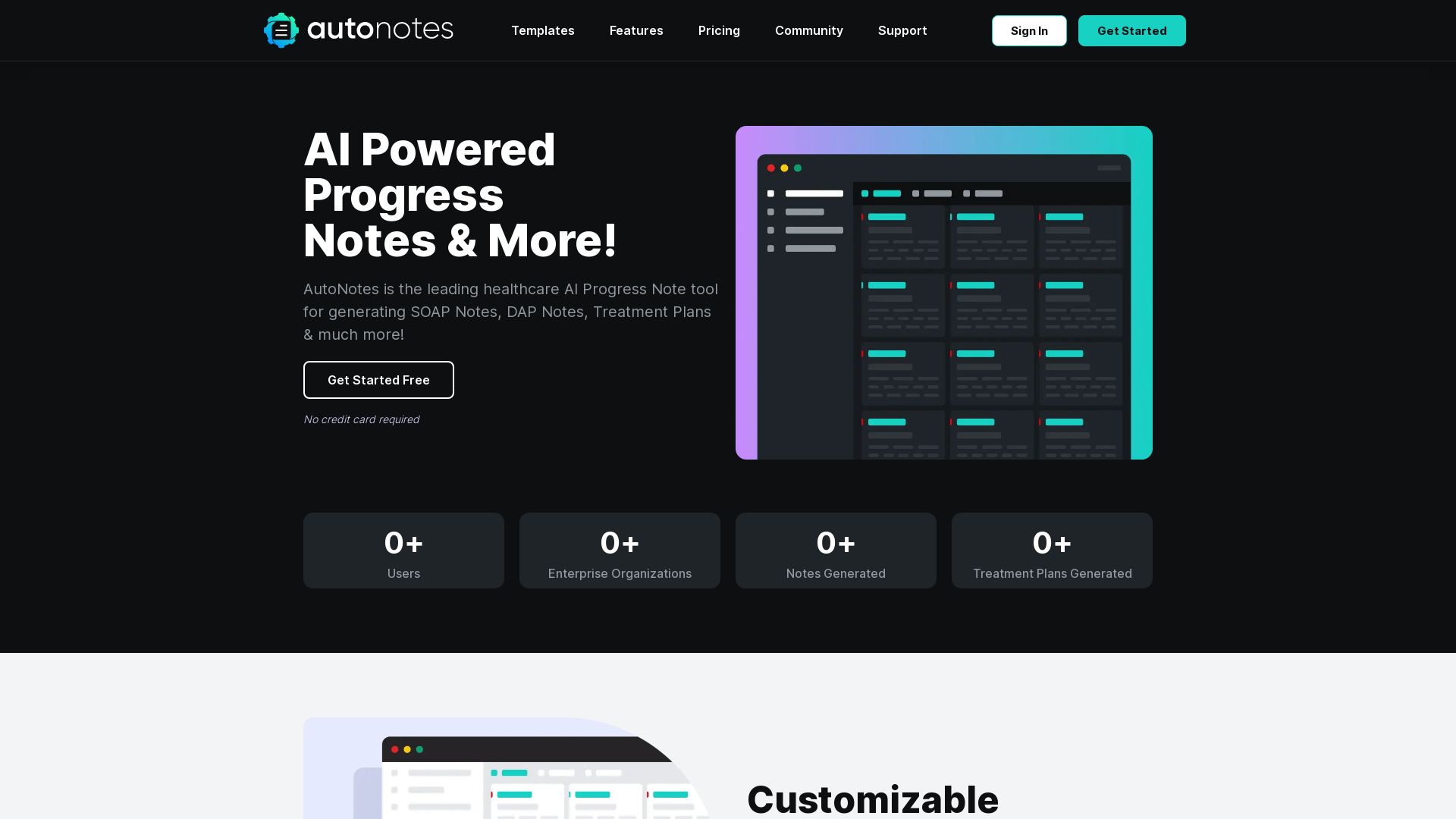Click the teal gradient border icon on screenshot
The image size is (1456, 819).
281,30
